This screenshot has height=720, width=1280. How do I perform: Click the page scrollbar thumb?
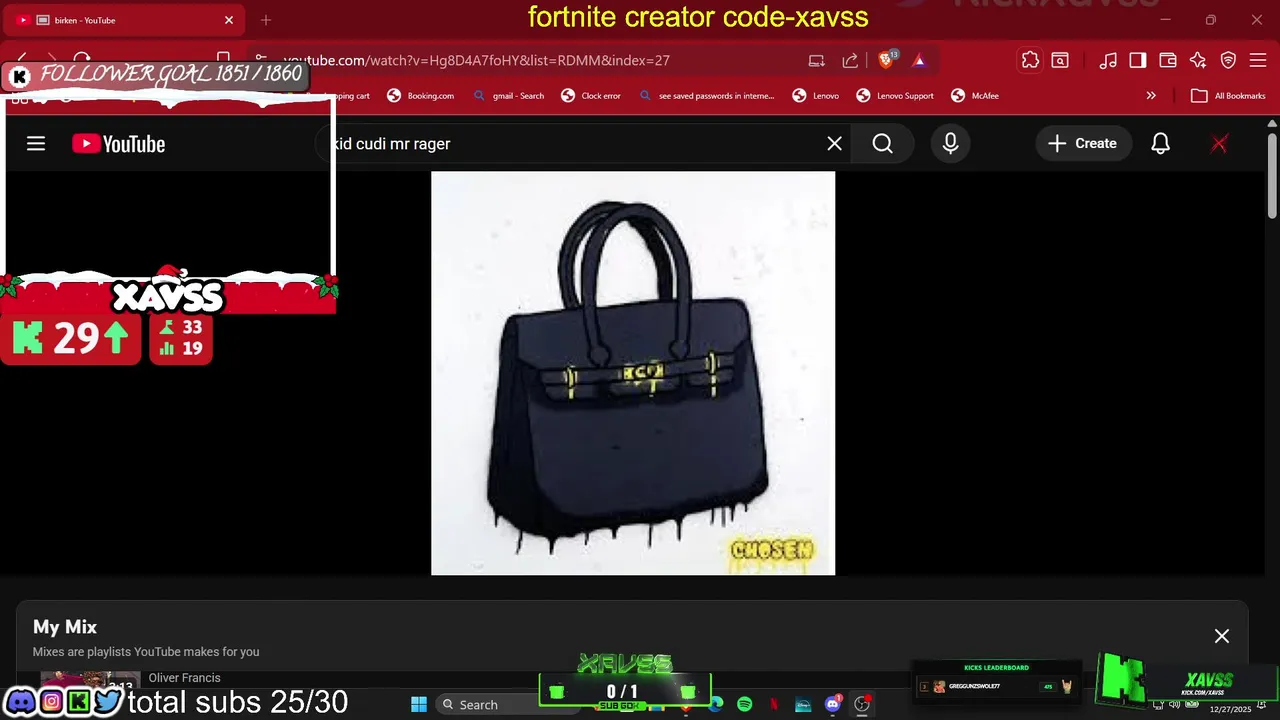[1272, 175]
